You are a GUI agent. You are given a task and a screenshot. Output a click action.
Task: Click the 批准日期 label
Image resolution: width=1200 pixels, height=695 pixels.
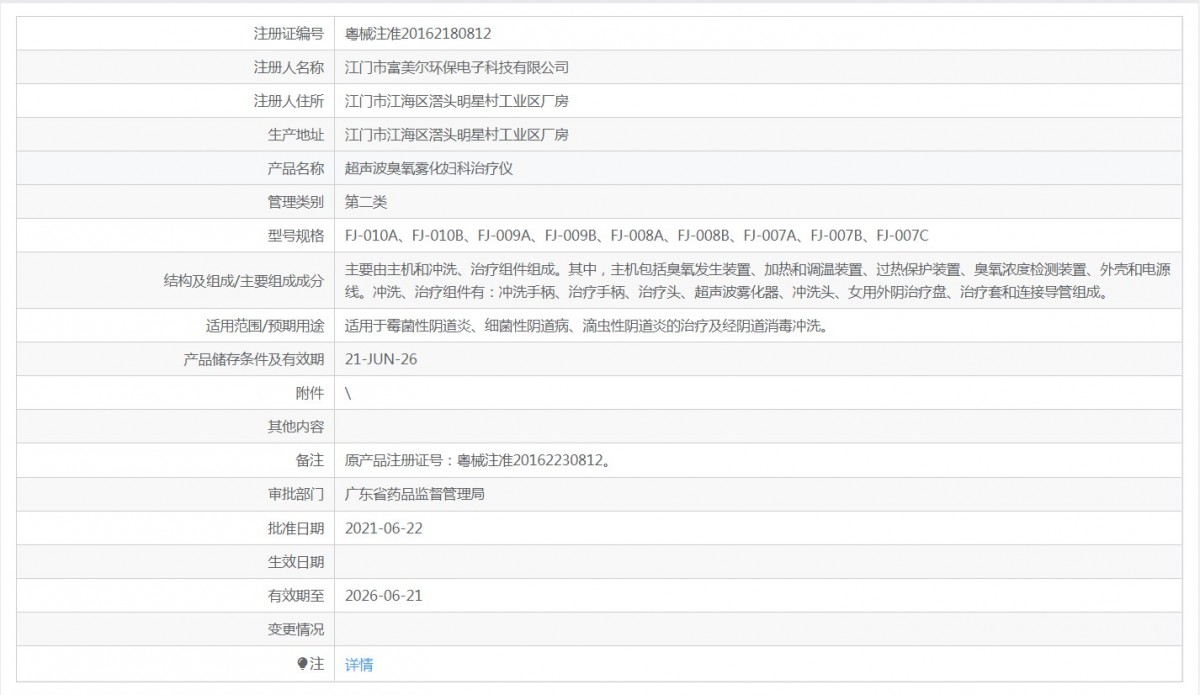pyautogui.click(x=296, y=528)
